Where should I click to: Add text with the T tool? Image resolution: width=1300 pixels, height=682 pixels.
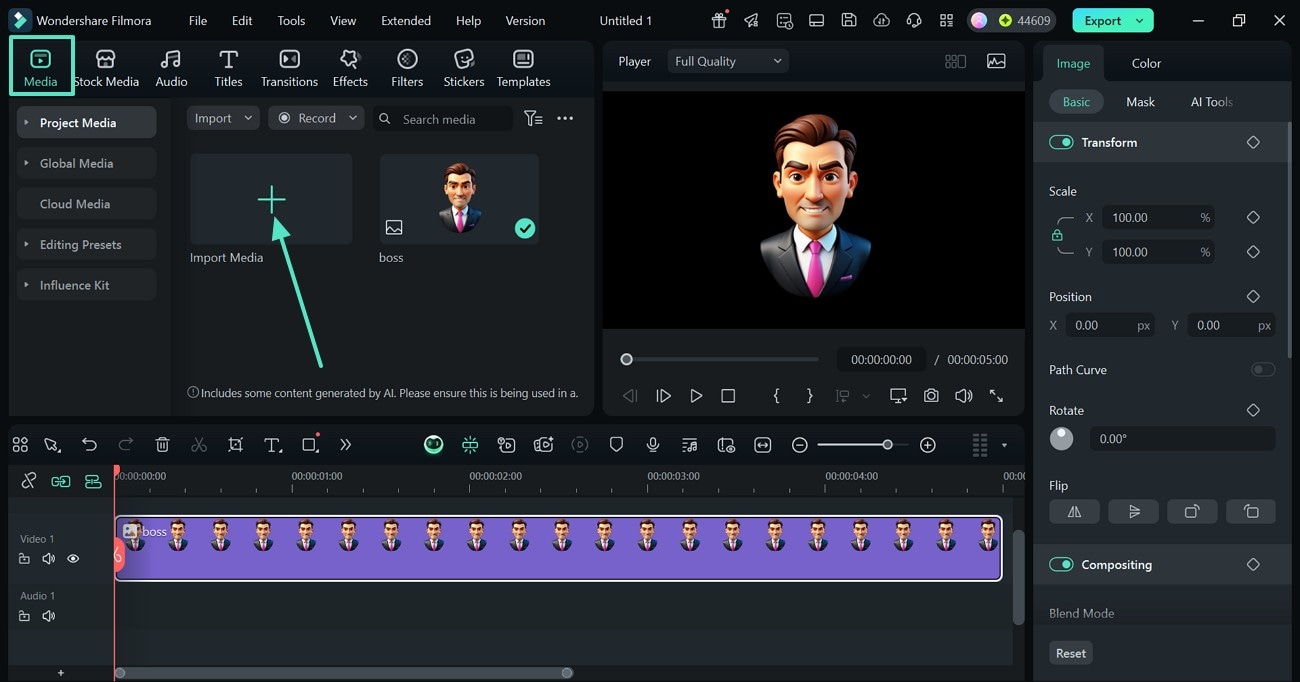pos(272,445)
